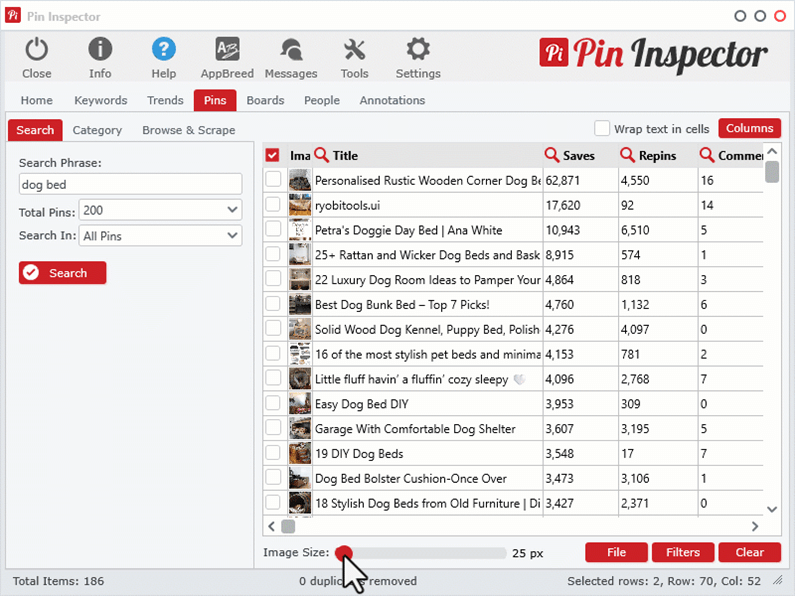Click '16 of the most stylish pet beds' title
The height and width of the screenshot is (596, 795).
click(427, 354)
